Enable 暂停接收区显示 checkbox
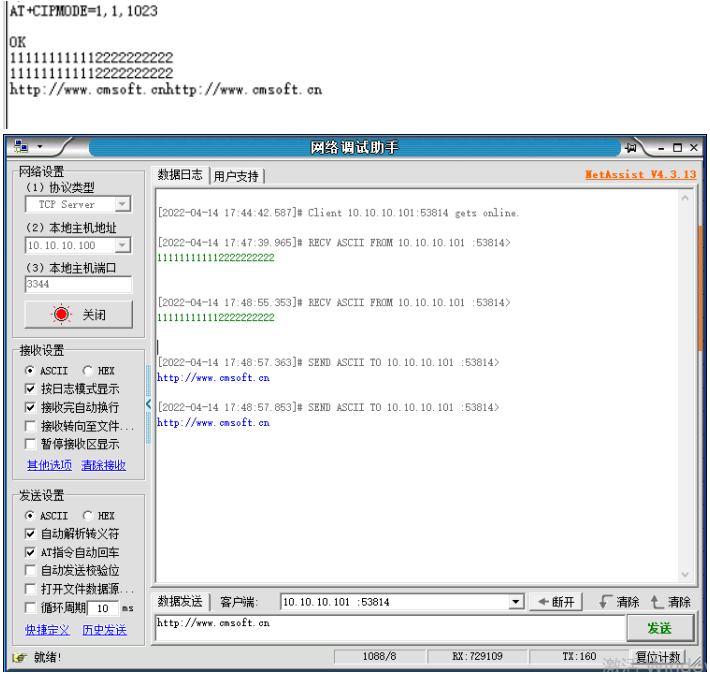The height and width of the screenshot is (674, 710). (x=30, y=444)
